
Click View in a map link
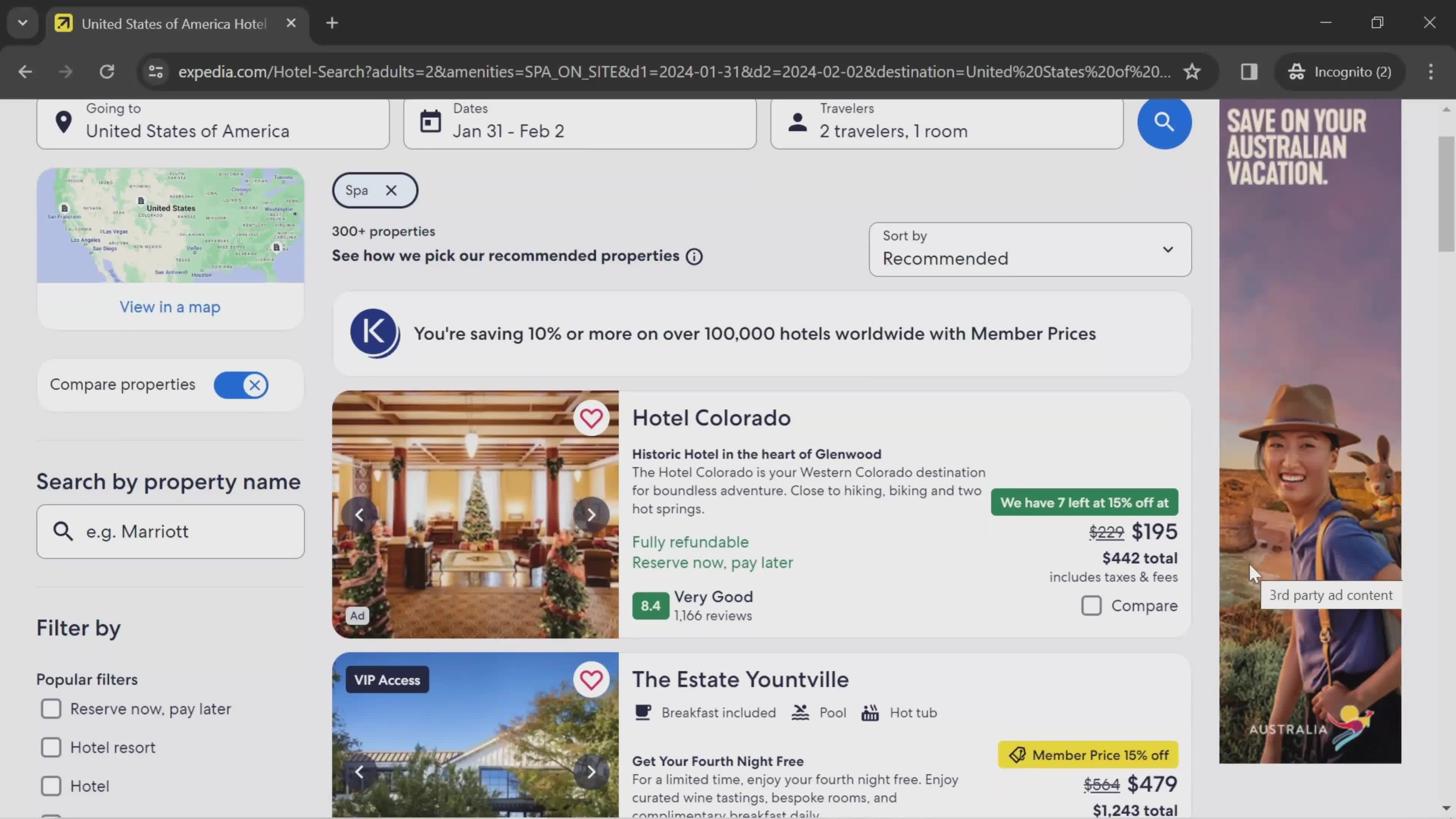point(170,308)
